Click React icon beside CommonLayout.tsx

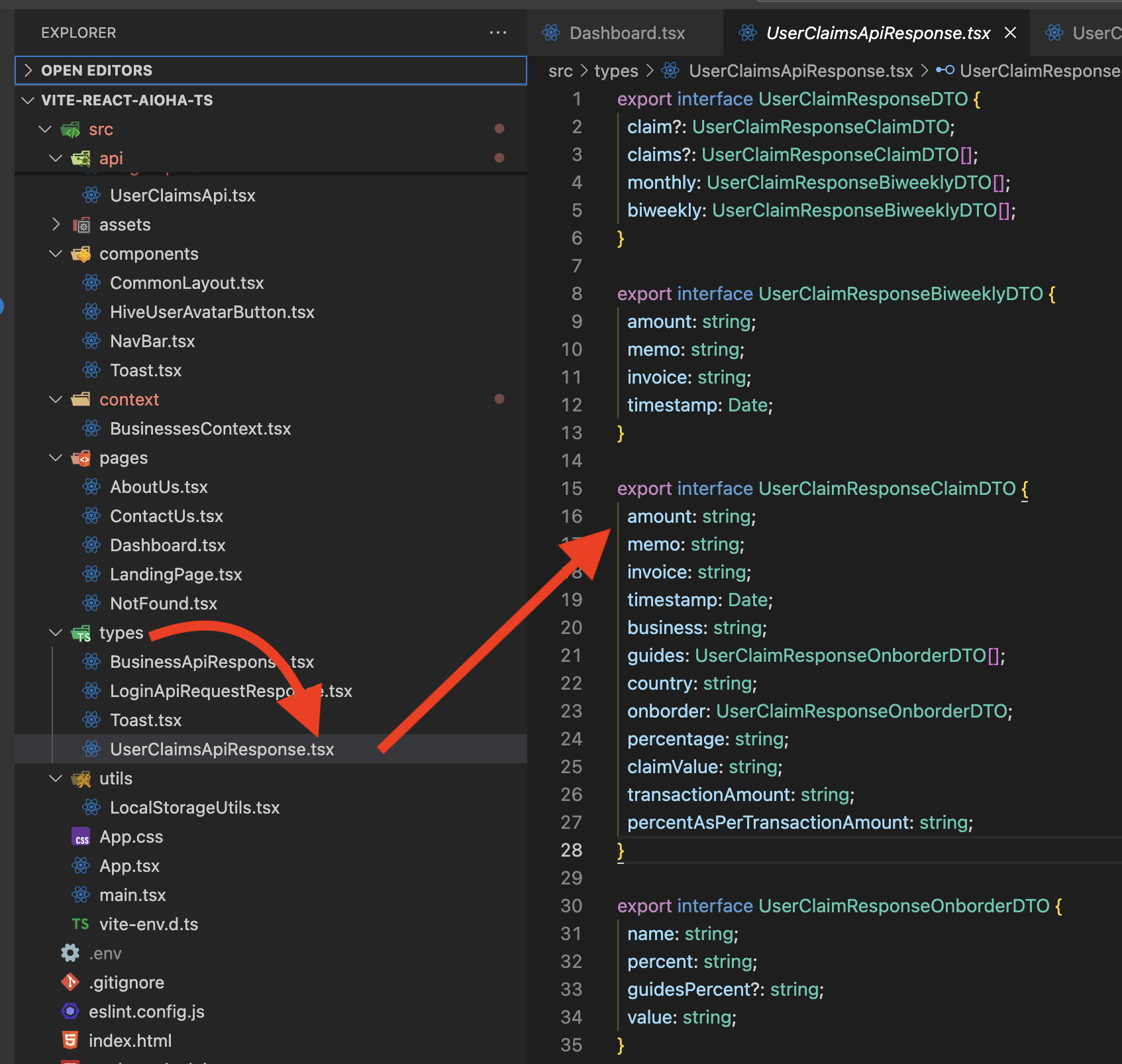tap(91, 283)
